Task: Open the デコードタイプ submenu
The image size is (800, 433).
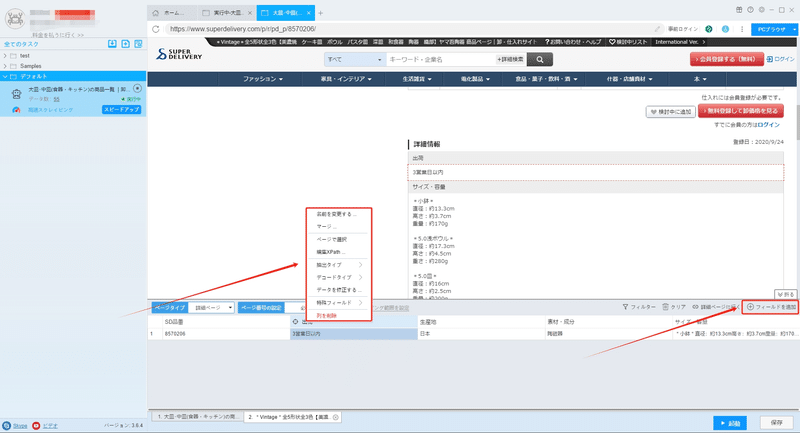Action: click(x=339, y=277)
